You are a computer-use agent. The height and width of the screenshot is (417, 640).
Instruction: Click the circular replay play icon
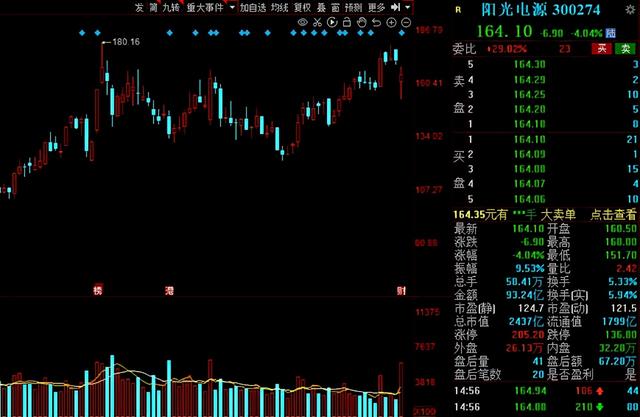pos(332,22)
